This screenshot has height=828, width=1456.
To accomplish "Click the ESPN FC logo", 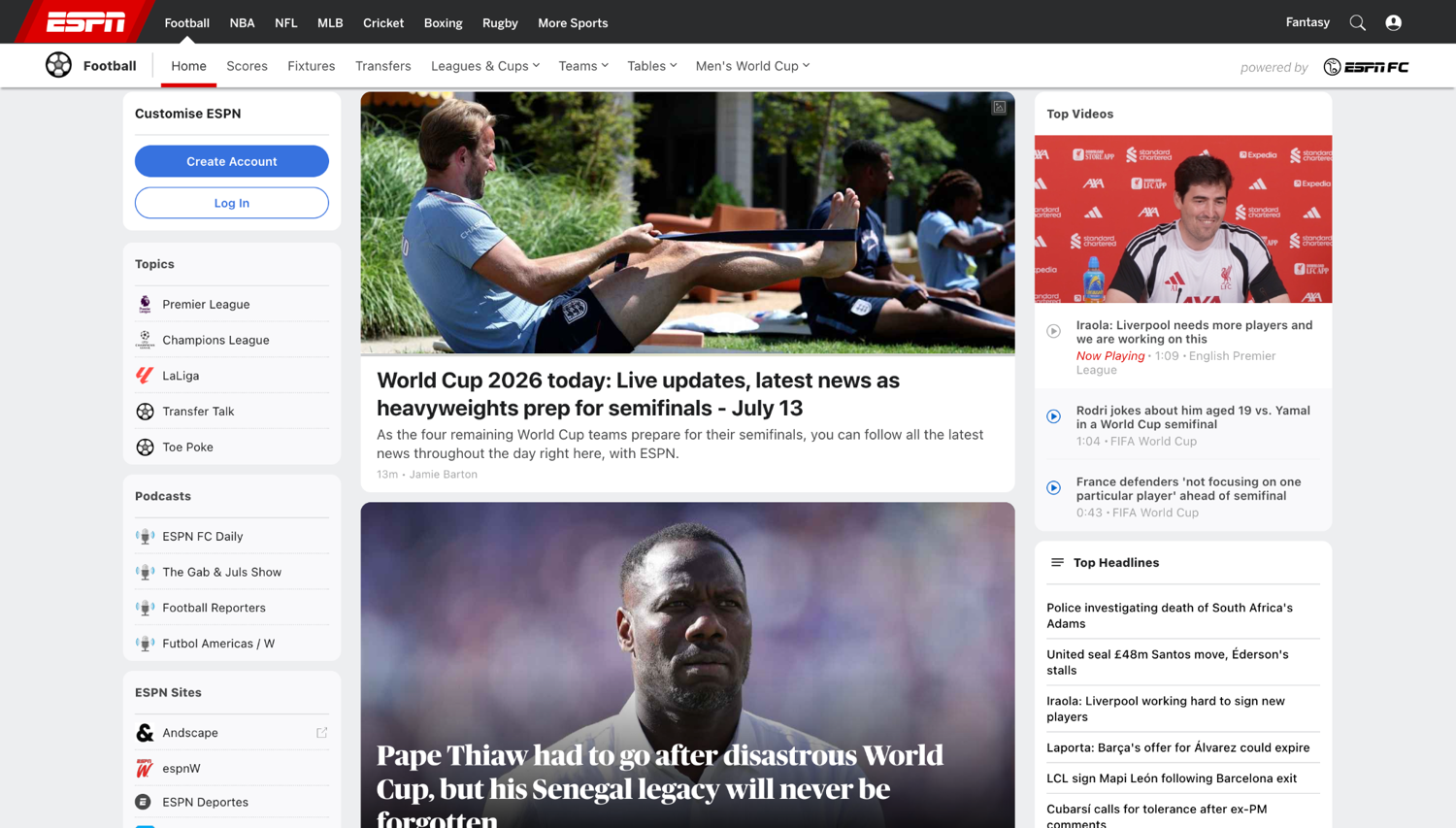I will click(1366, 67).
